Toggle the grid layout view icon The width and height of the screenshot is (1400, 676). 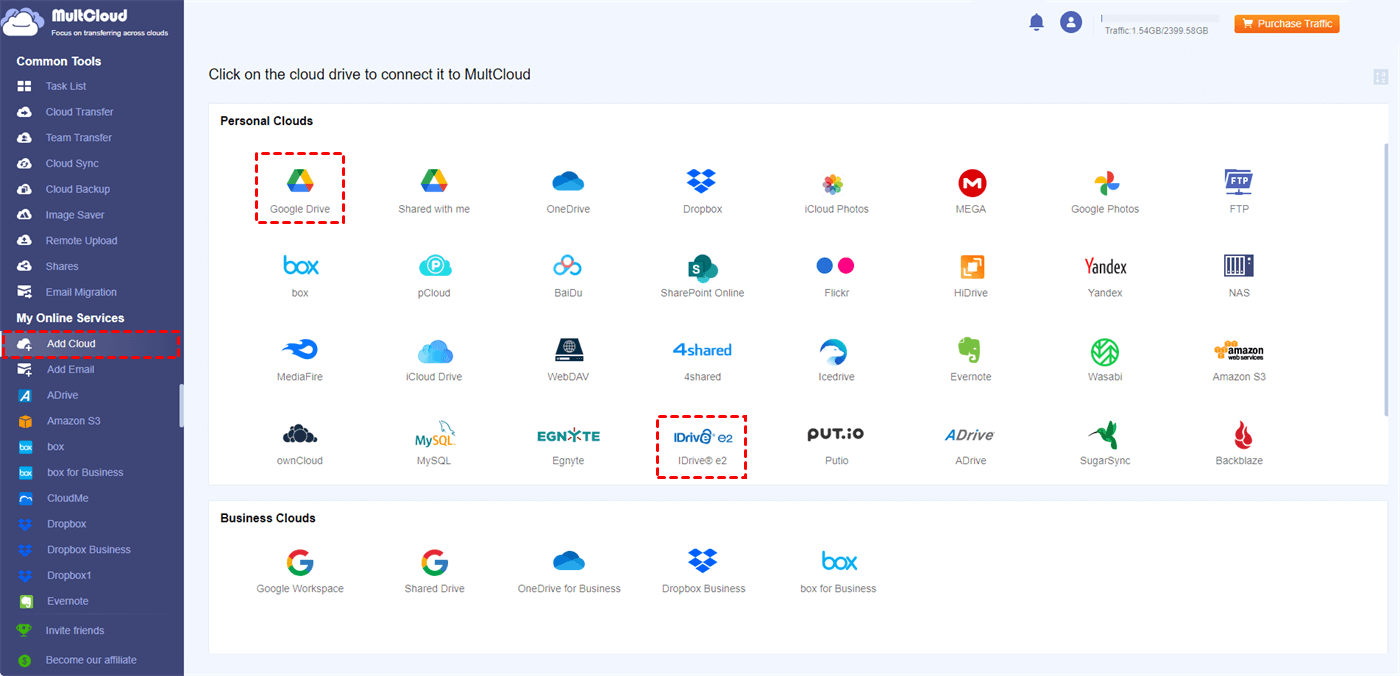(1381, 77)
